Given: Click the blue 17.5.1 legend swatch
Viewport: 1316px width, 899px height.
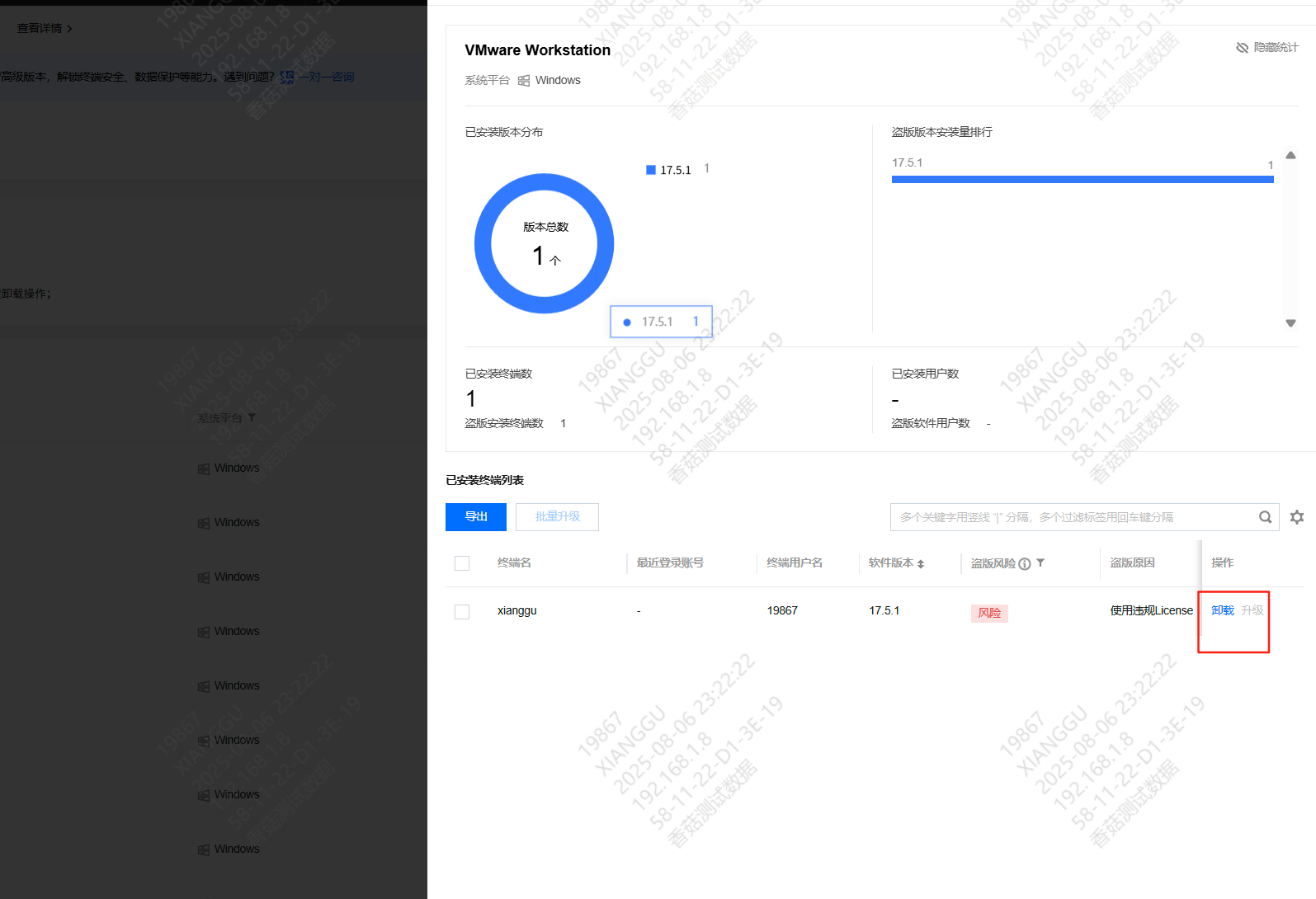Looking at the screenshot, I should (x=651, y=170).
